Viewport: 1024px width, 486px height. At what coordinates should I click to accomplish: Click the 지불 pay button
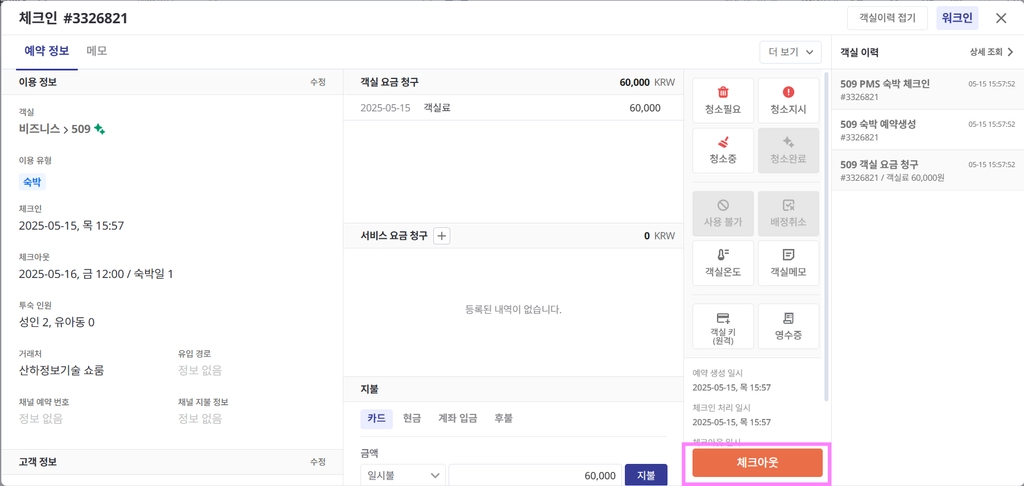(x=646, y=476)
